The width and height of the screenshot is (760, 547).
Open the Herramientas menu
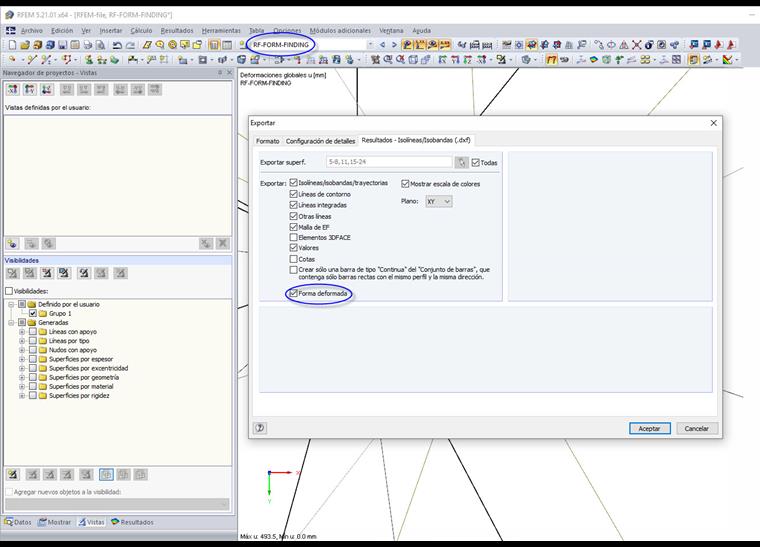pyautogui.click(x=221, y=31)
